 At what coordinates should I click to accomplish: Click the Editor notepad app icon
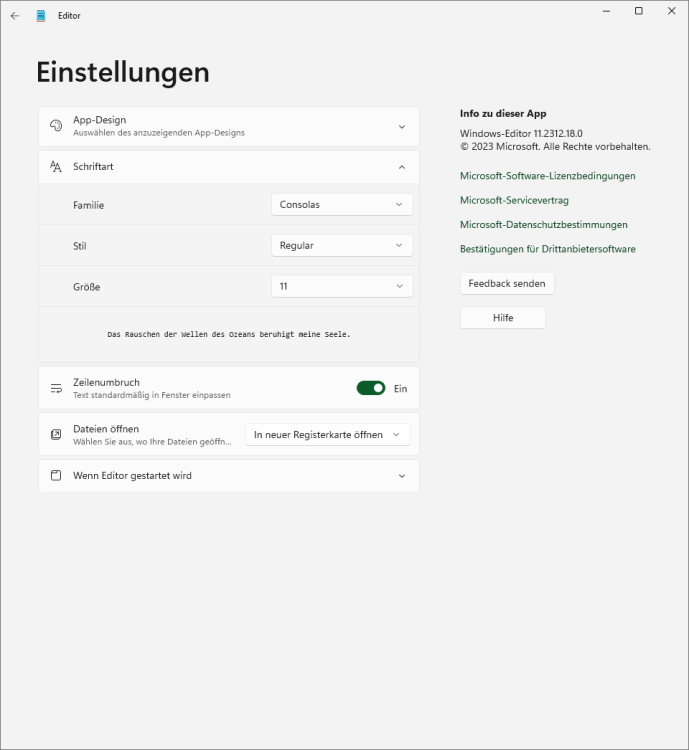tap(41, 16)
